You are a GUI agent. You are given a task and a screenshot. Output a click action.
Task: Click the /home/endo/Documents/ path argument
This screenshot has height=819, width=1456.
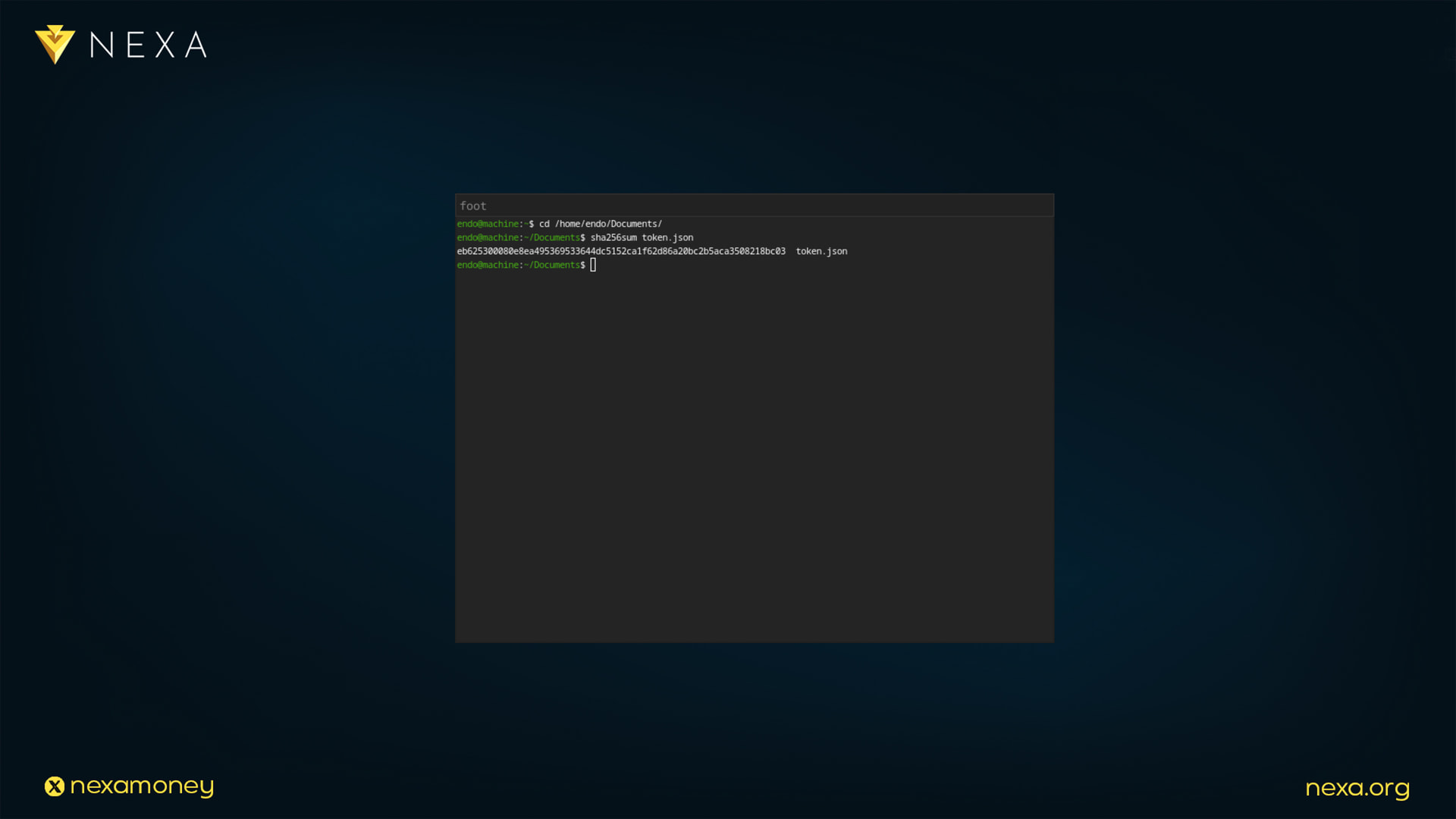(x=608, y=224)
